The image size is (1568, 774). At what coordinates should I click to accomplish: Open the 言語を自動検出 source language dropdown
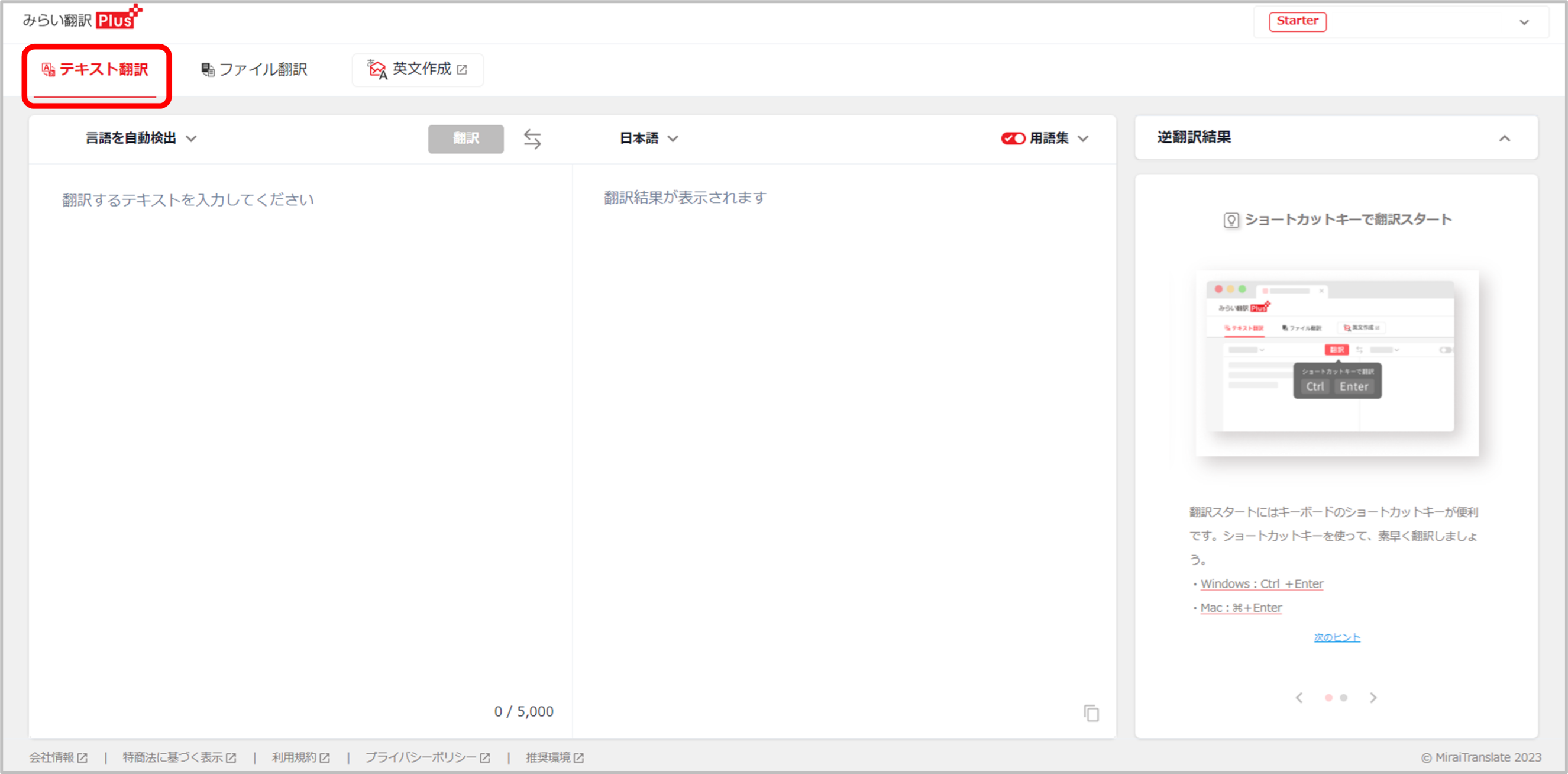[x=141, y=138]
